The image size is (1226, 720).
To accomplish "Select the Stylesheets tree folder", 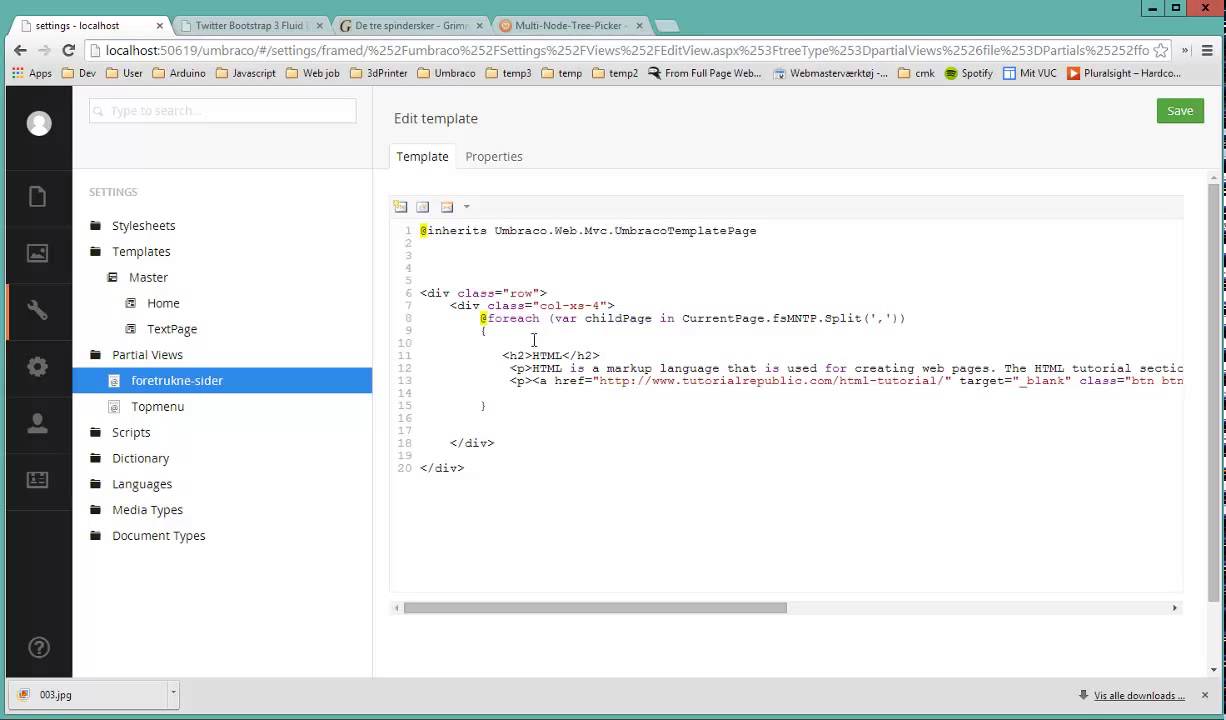I will pos(143,226).
